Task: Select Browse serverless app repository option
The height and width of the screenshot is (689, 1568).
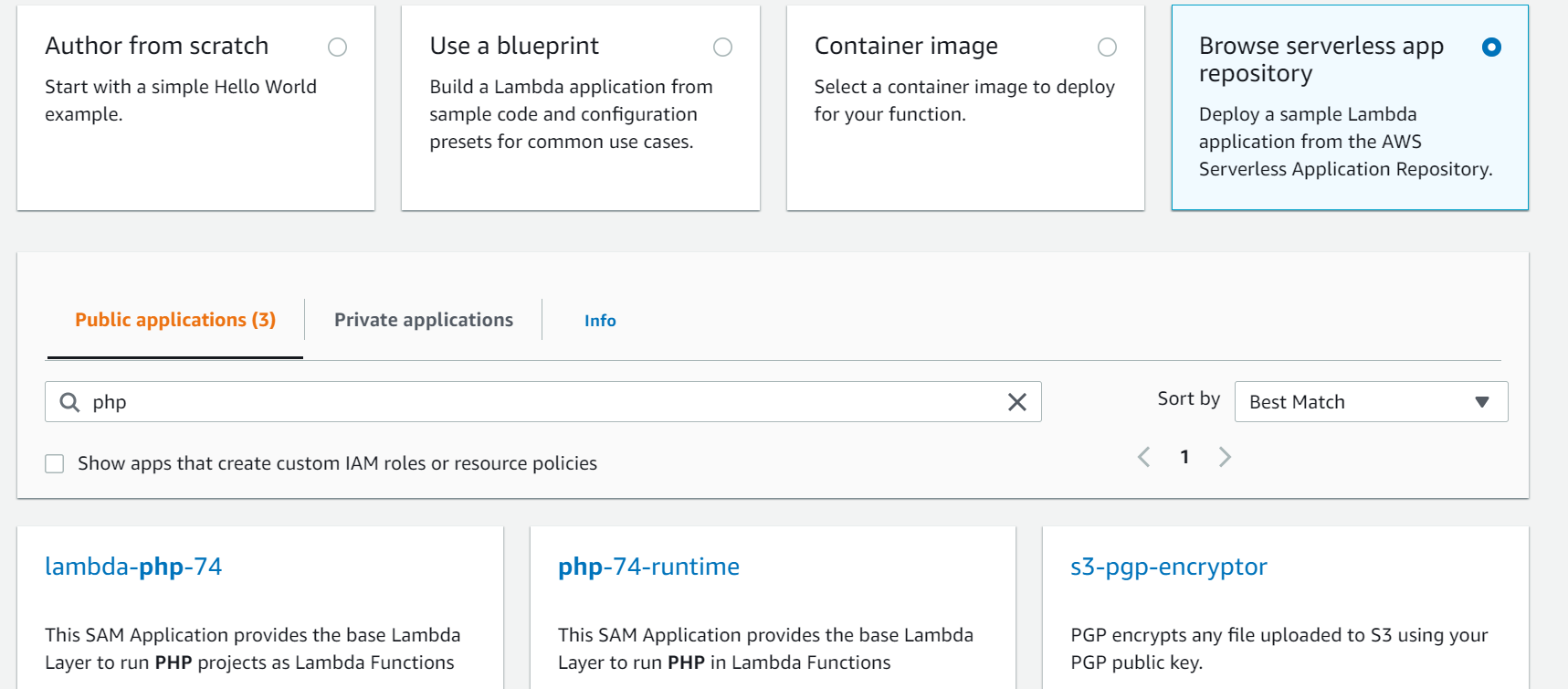Action: [x=1491, y=48]
